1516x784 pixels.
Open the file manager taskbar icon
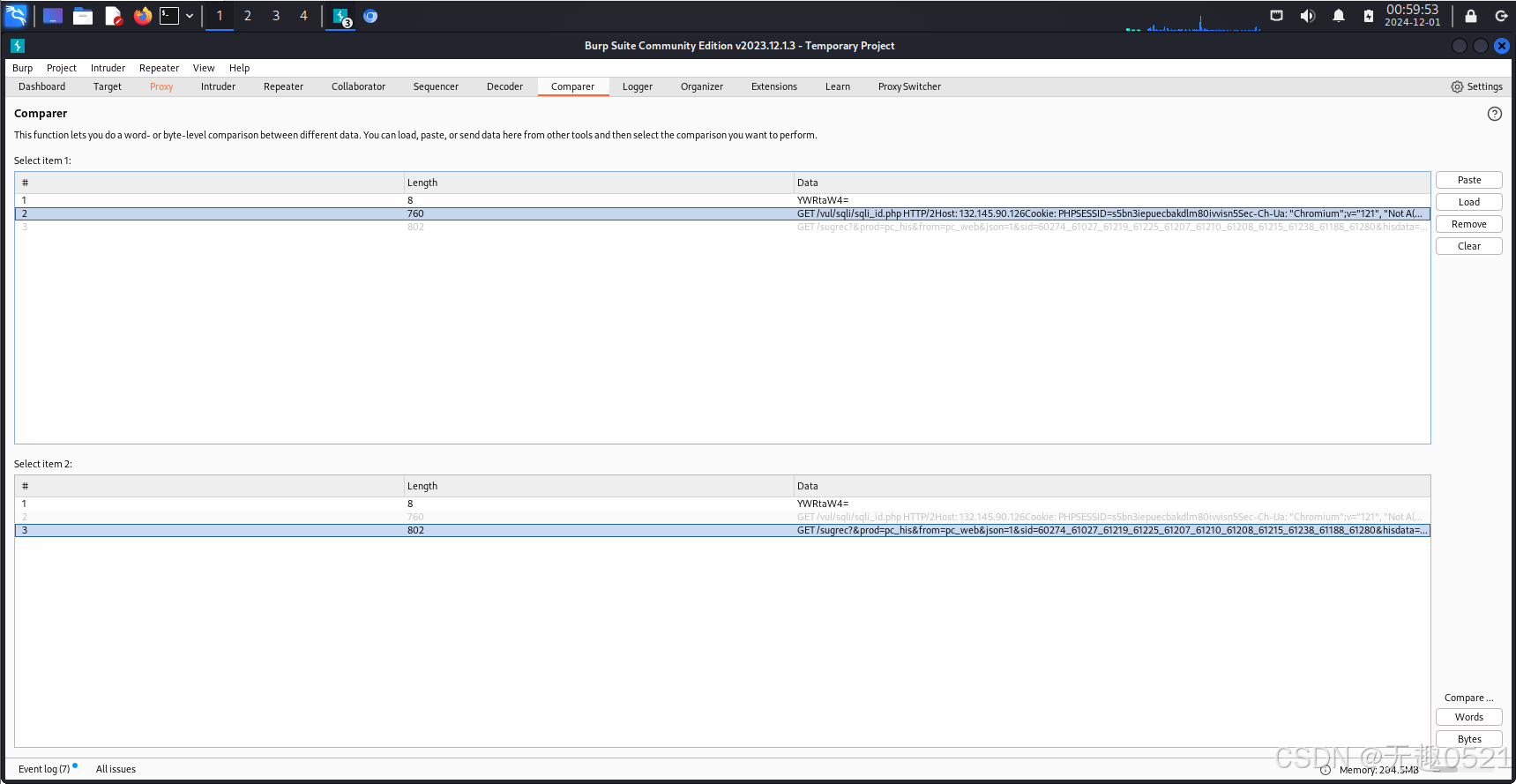click(x=83, y=16)
